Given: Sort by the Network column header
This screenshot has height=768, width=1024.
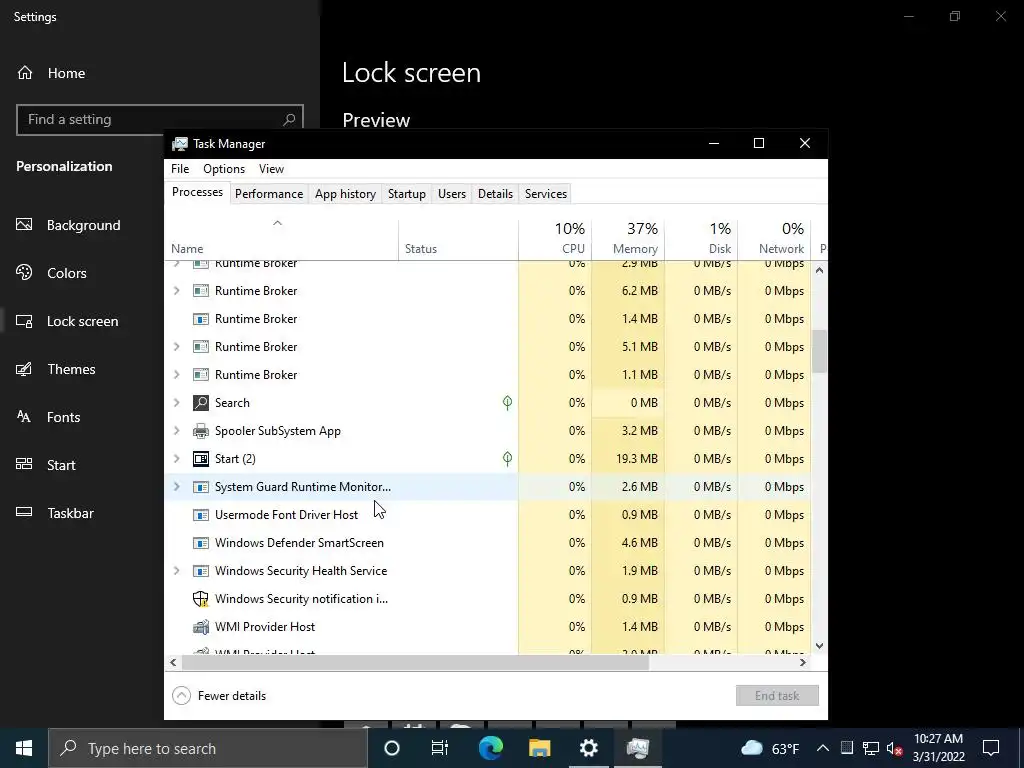Looking at the screenshot, I should 774,239.
